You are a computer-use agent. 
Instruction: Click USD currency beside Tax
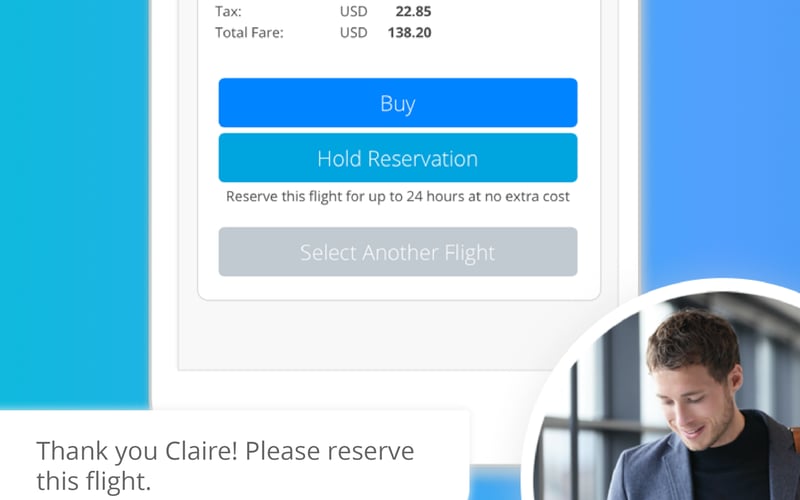pyautogui.click(x=354, y=11)
